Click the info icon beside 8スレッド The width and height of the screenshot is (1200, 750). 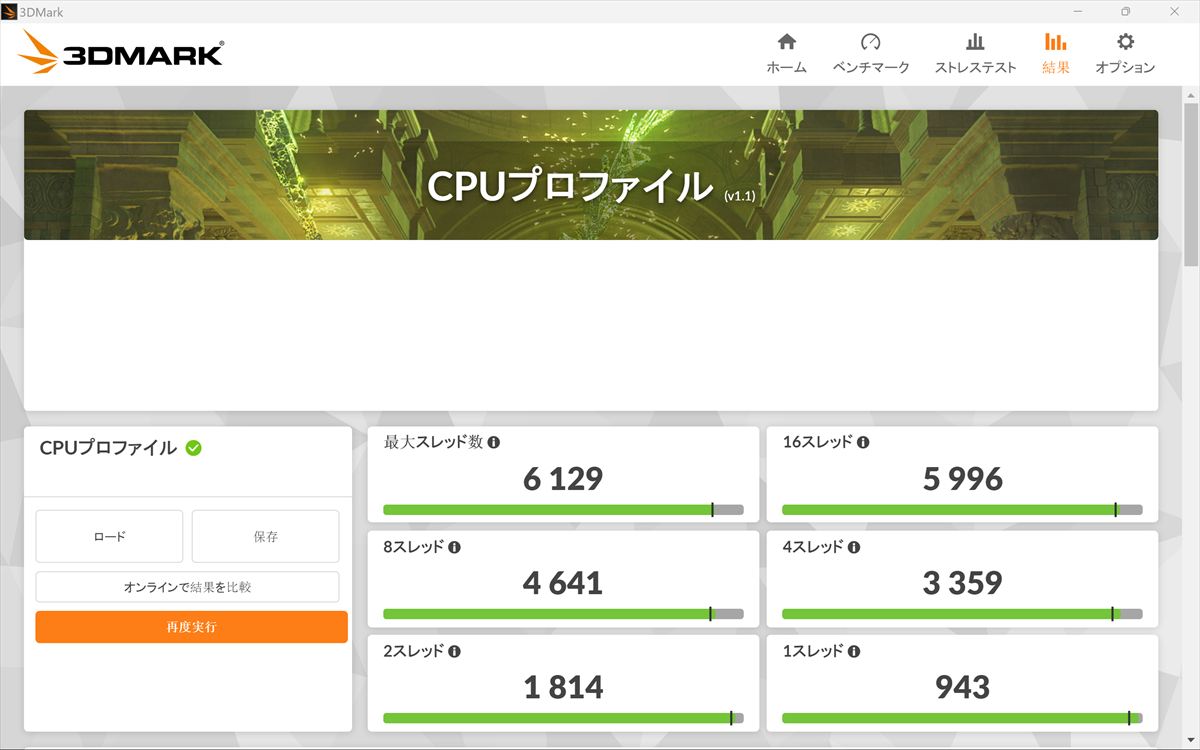(x=454, y=547)
